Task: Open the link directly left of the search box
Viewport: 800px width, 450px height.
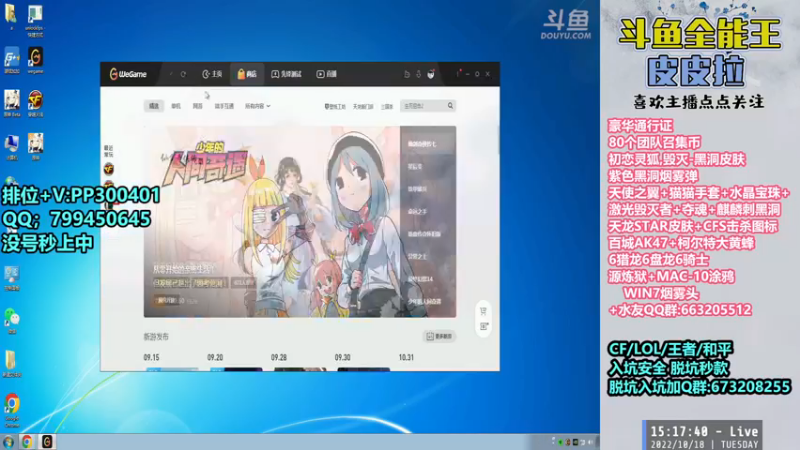Action: 387,107
